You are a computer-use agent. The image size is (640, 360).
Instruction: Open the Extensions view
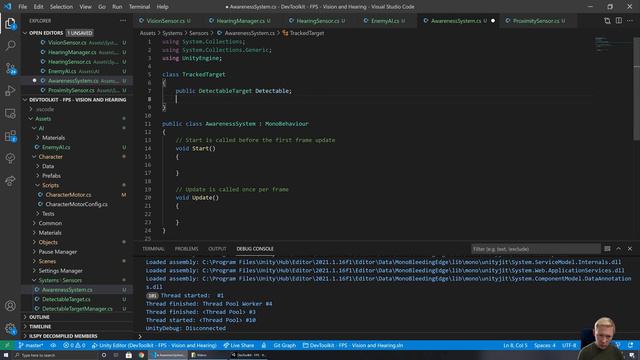point(10,136)
